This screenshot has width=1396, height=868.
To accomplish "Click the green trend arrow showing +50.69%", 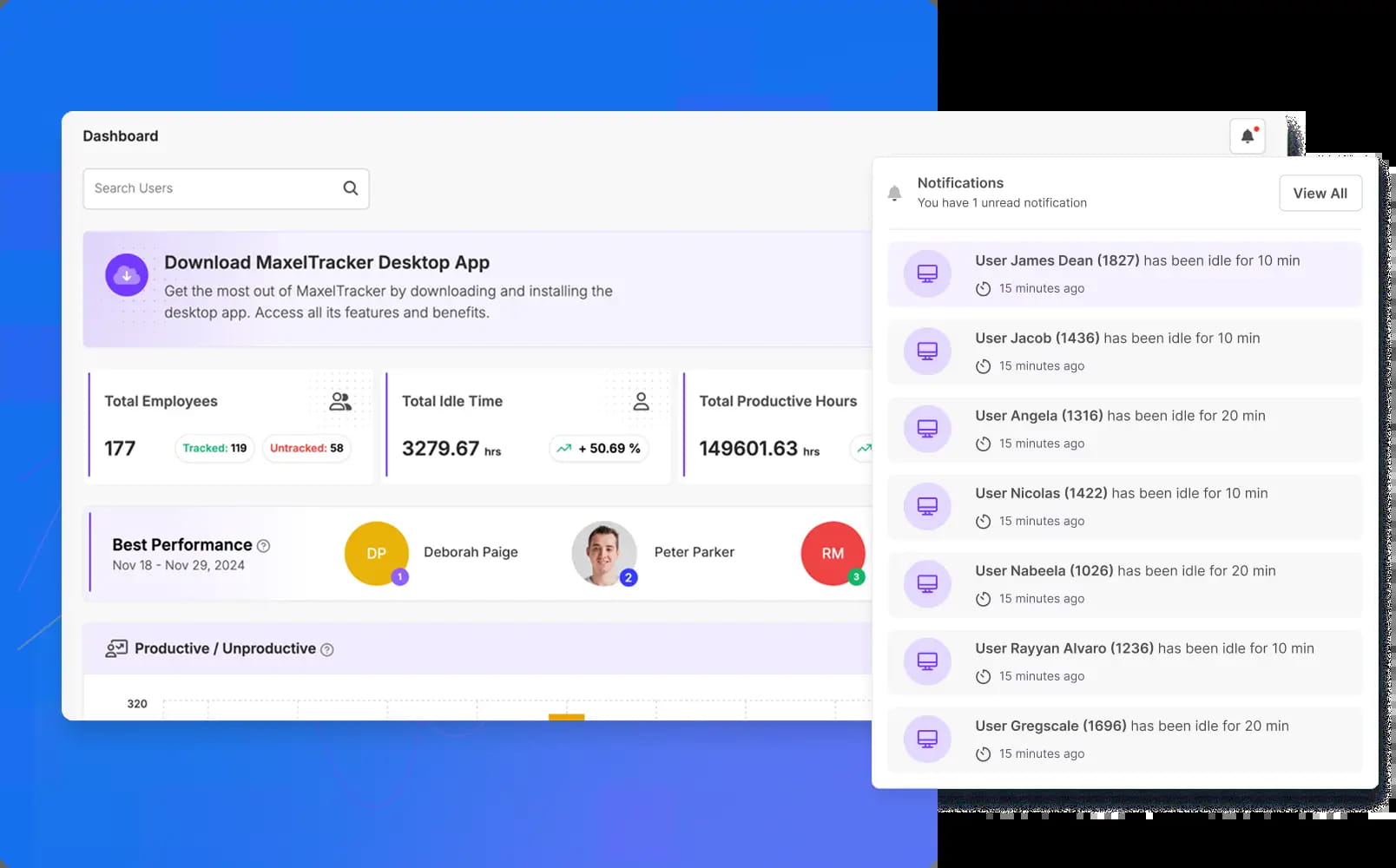I will 566,448.
